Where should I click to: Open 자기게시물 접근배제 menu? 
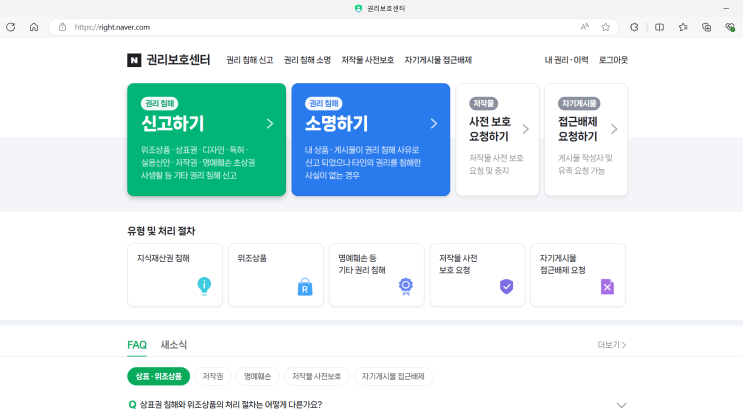(x=438, y=60)
